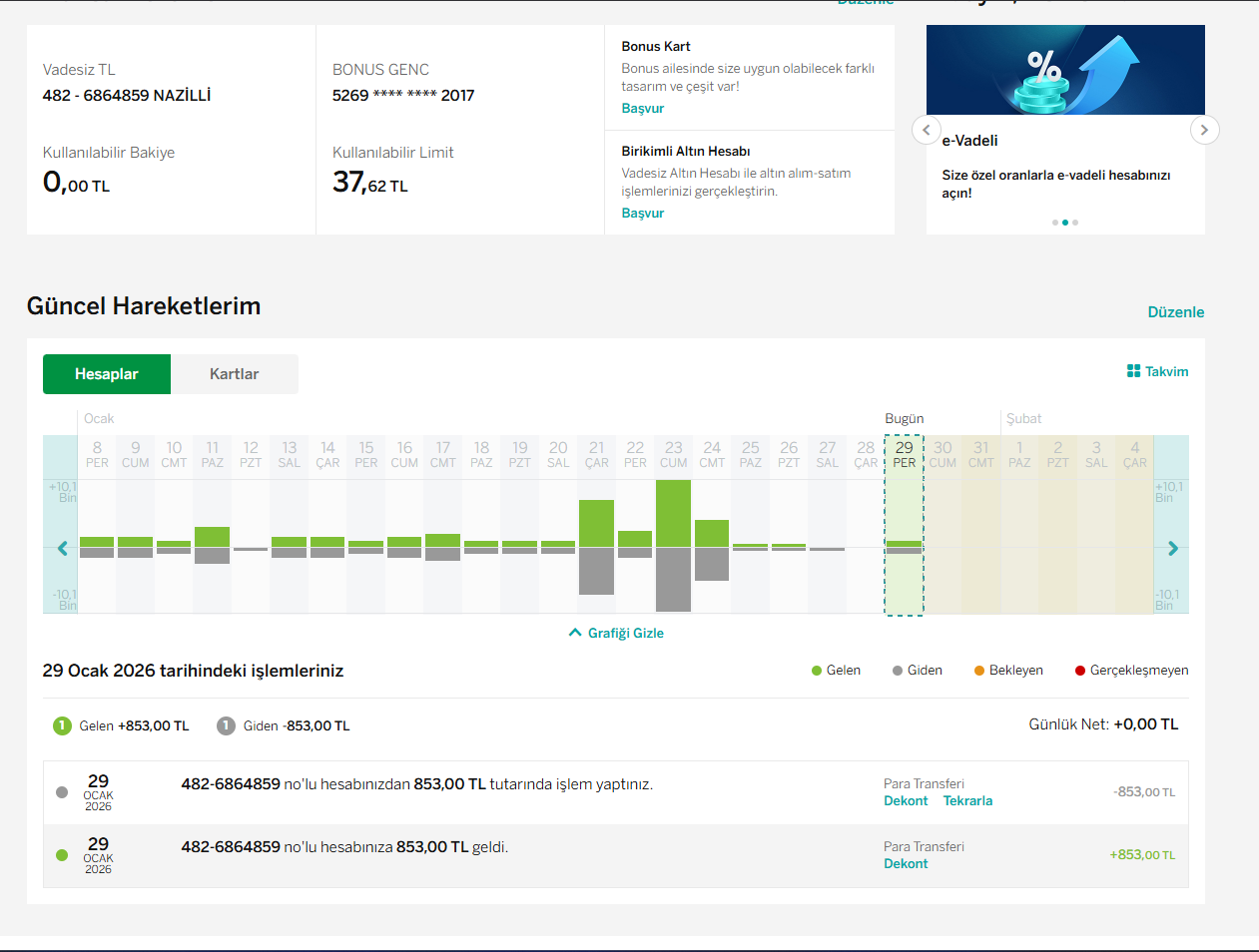
Task: Select the 23 CUM bar in chart
Action: coord(673,546)
